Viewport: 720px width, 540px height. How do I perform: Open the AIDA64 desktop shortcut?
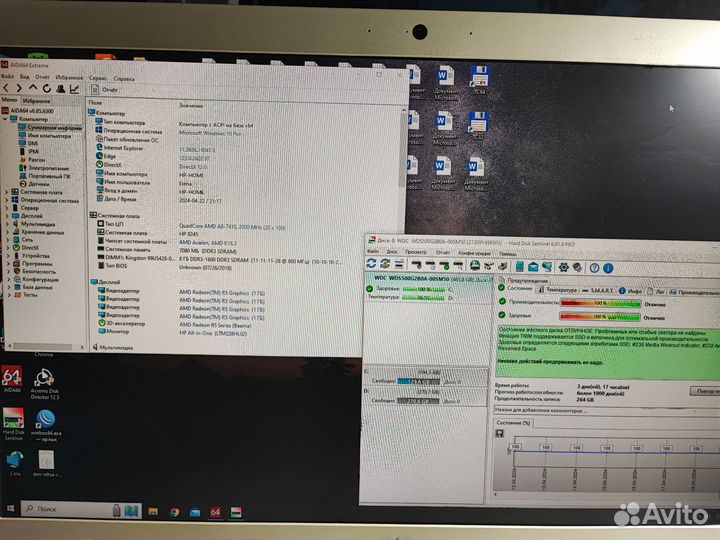coord(12,379)
